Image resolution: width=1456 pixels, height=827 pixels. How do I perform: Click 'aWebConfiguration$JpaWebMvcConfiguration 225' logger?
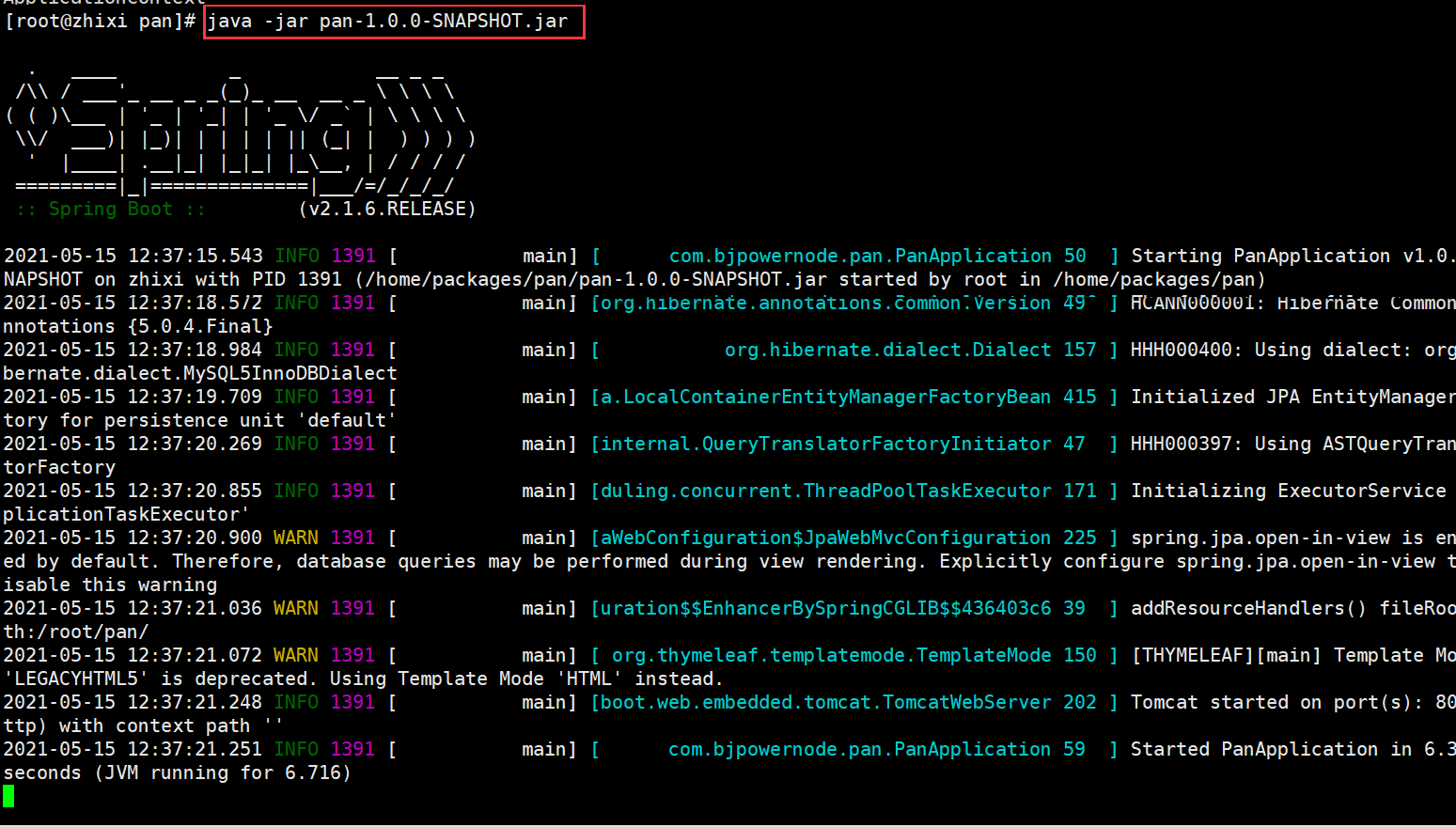coord(849,538)
